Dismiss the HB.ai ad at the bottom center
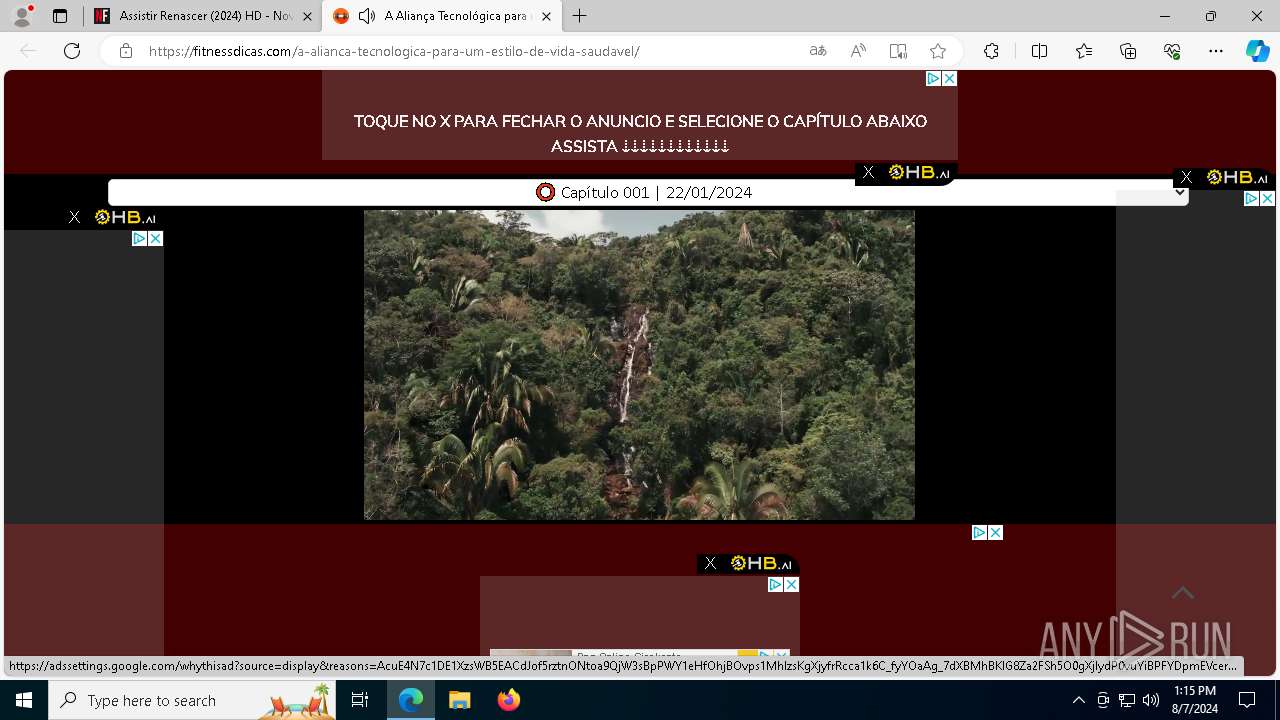Screen dimensions: 1280x720 [x=710, y=563]
